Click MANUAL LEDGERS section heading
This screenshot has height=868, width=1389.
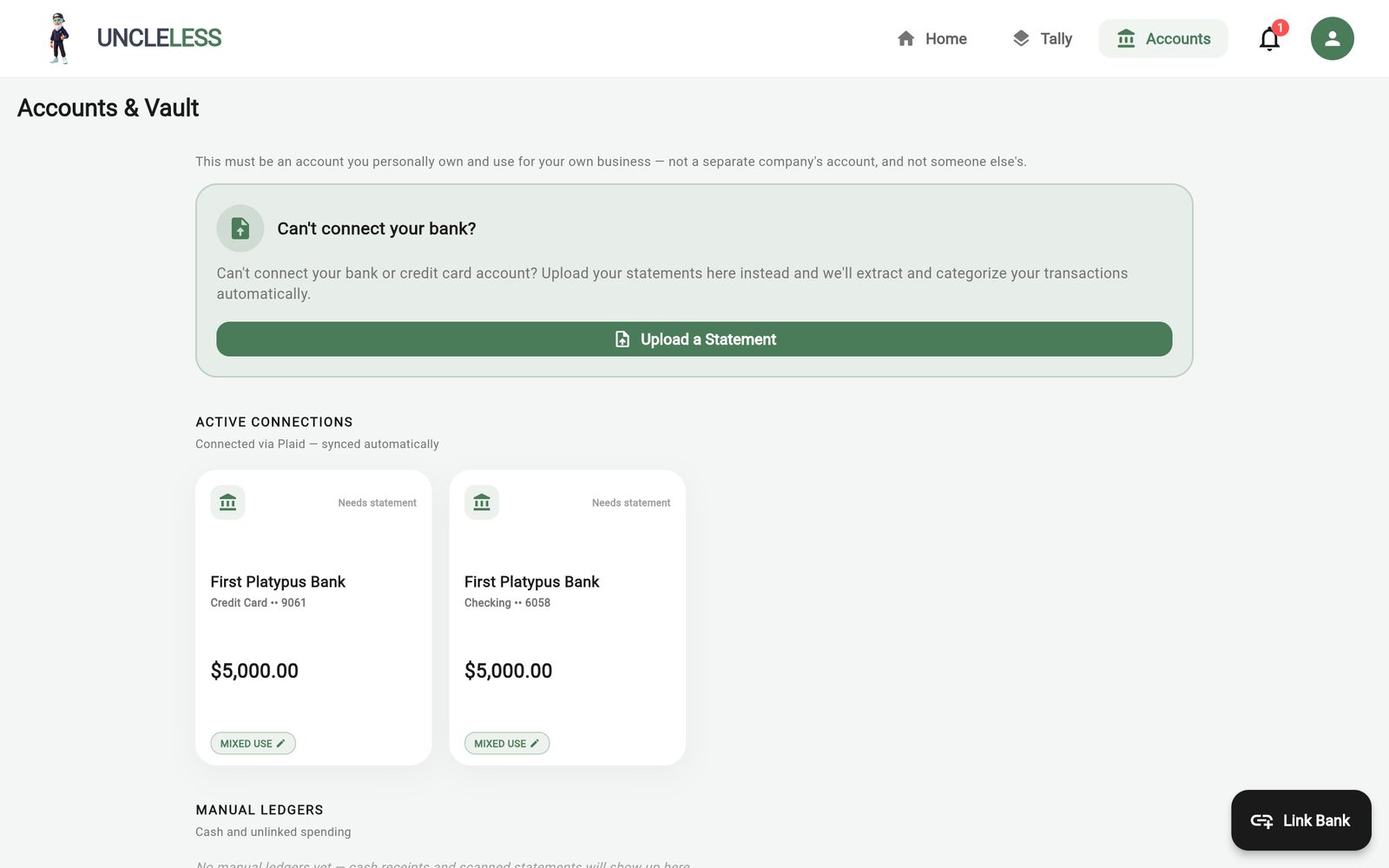(260, 810)
